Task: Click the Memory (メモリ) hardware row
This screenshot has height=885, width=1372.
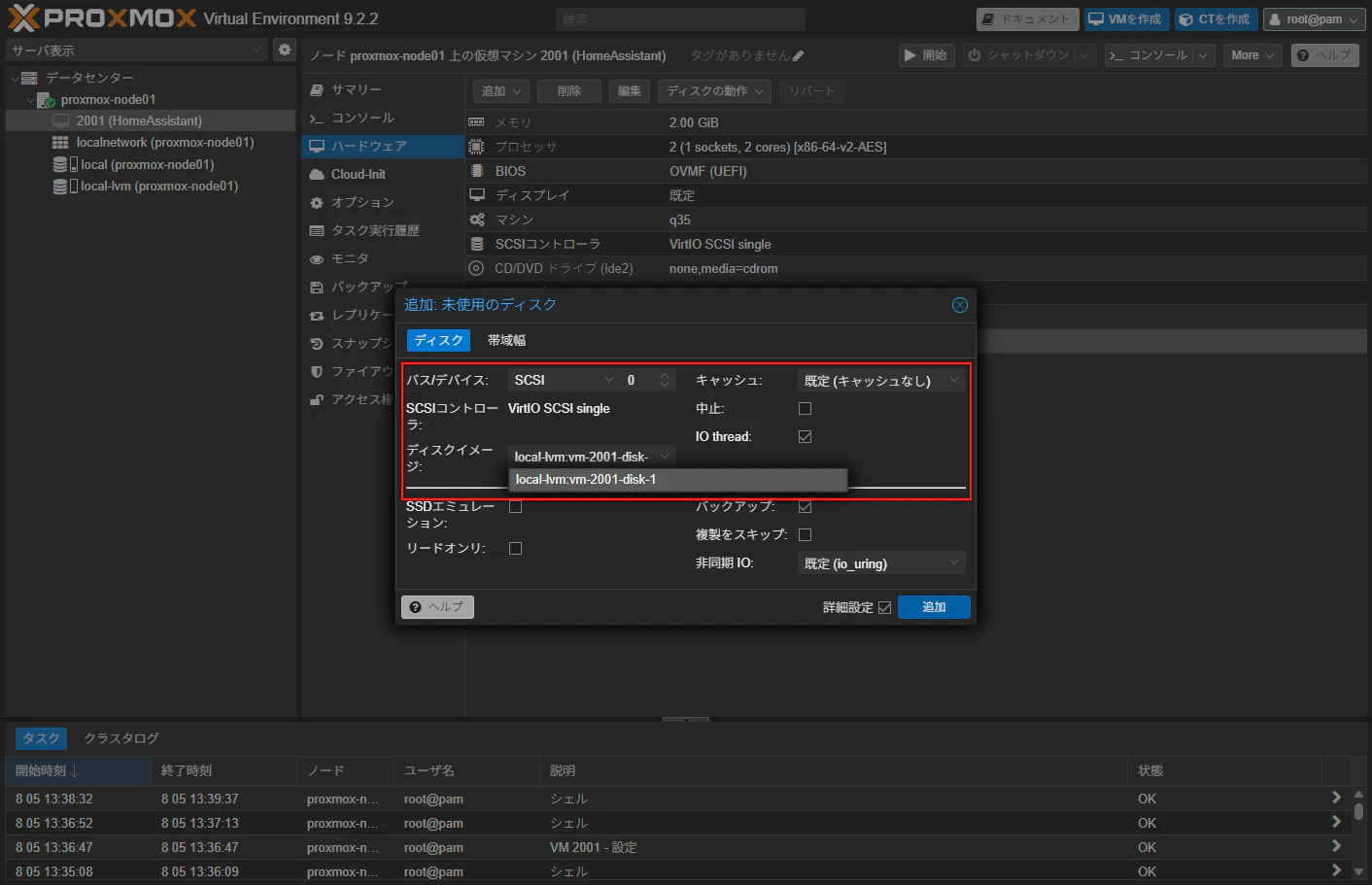Action: [x=915, y=122]
